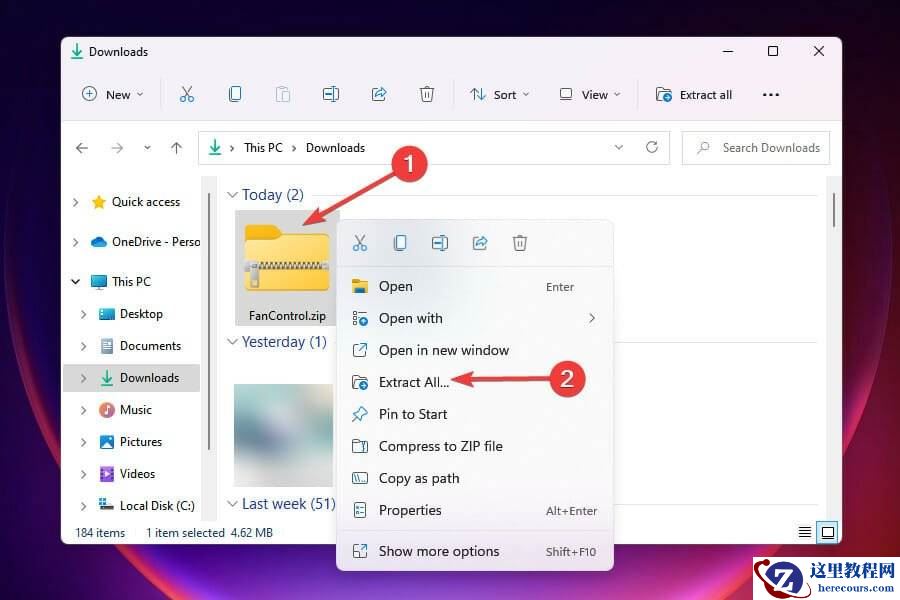Minimize the Downloads window
Screen dimensions: 900x600
(728, 51)
